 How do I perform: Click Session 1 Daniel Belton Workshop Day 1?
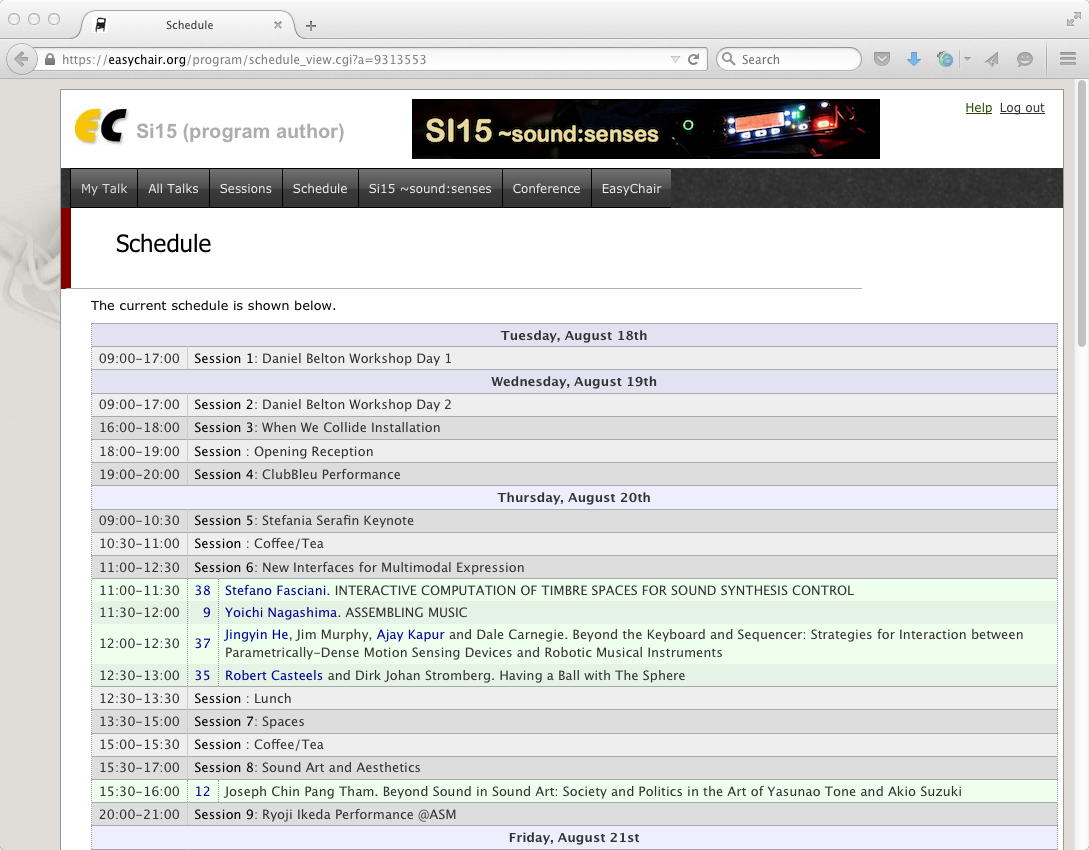[x=574, y=358]
